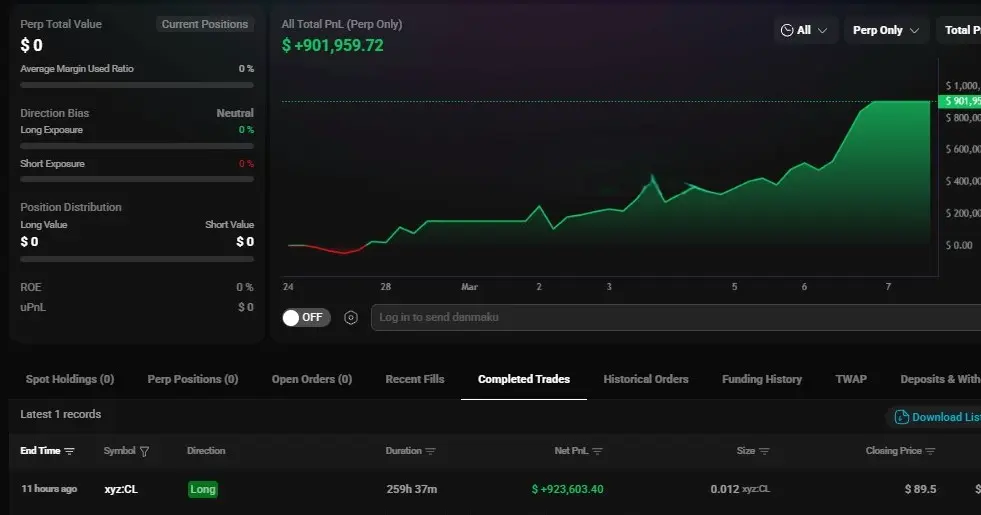Open danmaku settings hexagon icon
The width and height of the screenshot is (981, 515).
[351, 318]
